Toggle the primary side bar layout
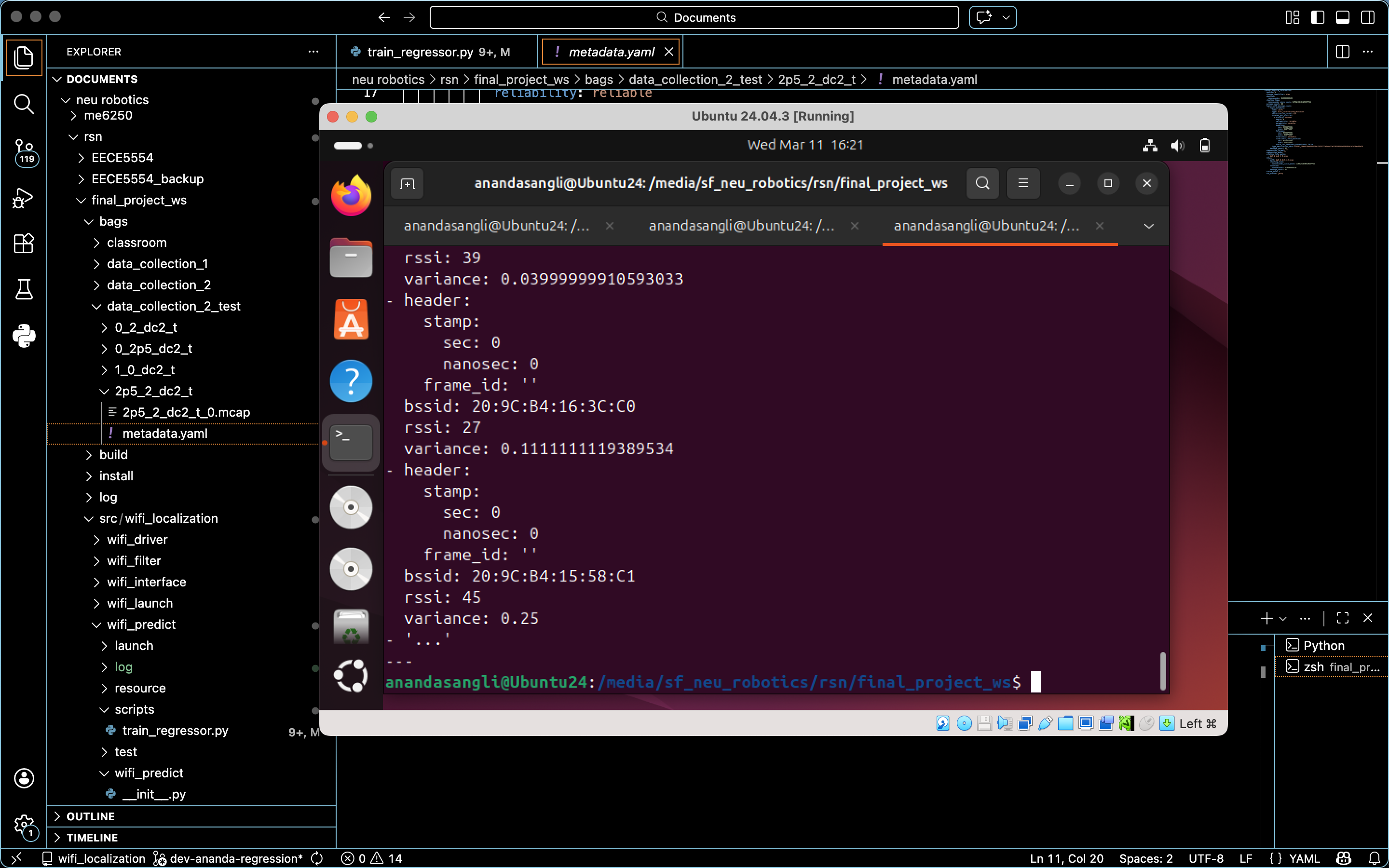This screenshot has height=868, width=1389. 1317,17
